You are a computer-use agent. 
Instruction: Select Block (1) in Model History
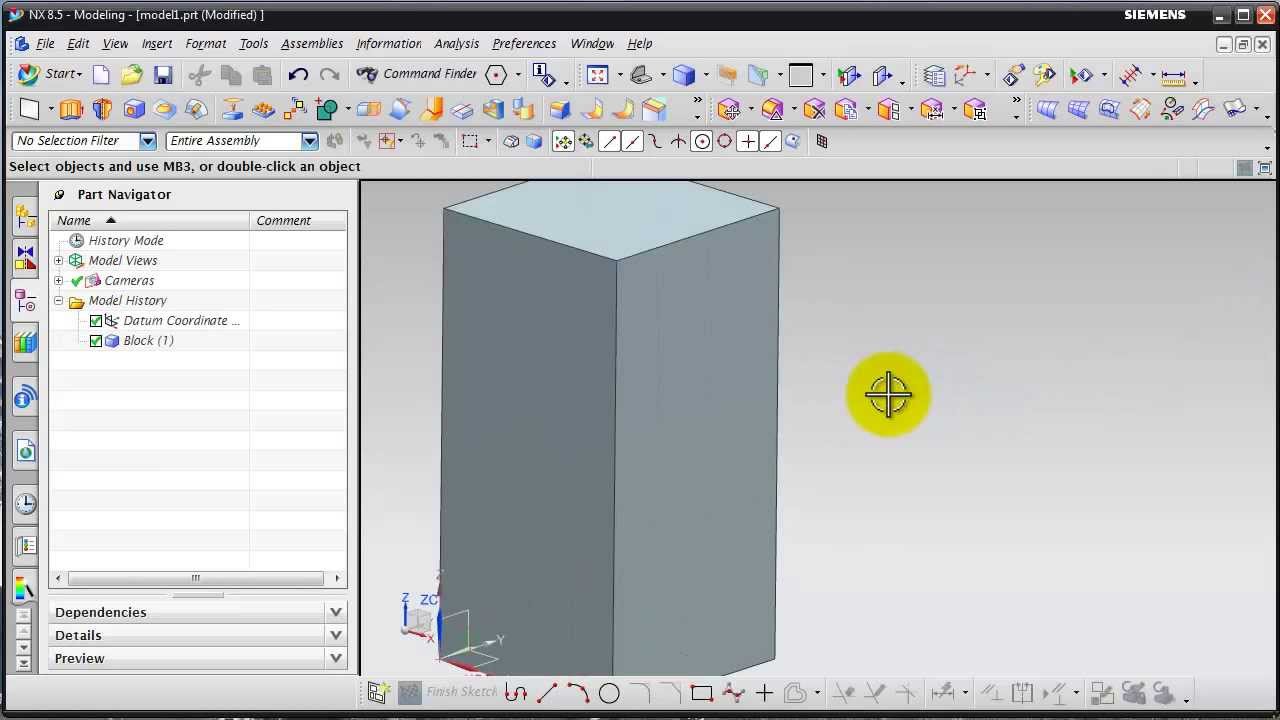click(148, 341)
